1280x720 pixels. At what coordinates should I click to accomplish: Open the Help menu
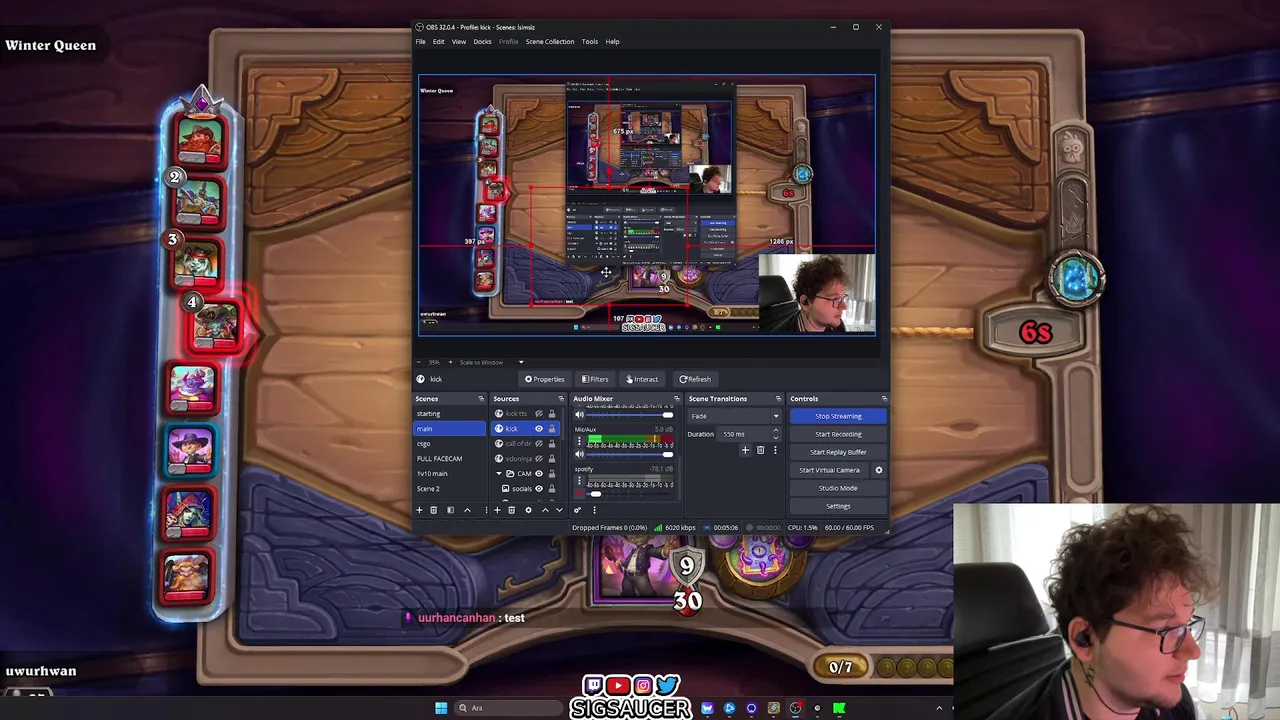tap(612, 42)
